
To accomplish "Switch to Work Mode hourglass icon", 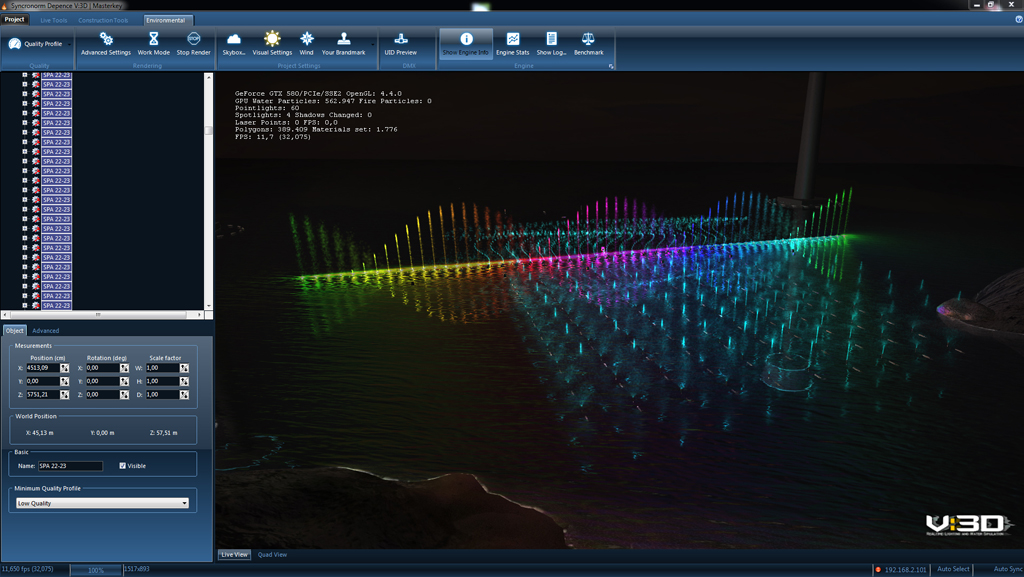I will point(153,39).
